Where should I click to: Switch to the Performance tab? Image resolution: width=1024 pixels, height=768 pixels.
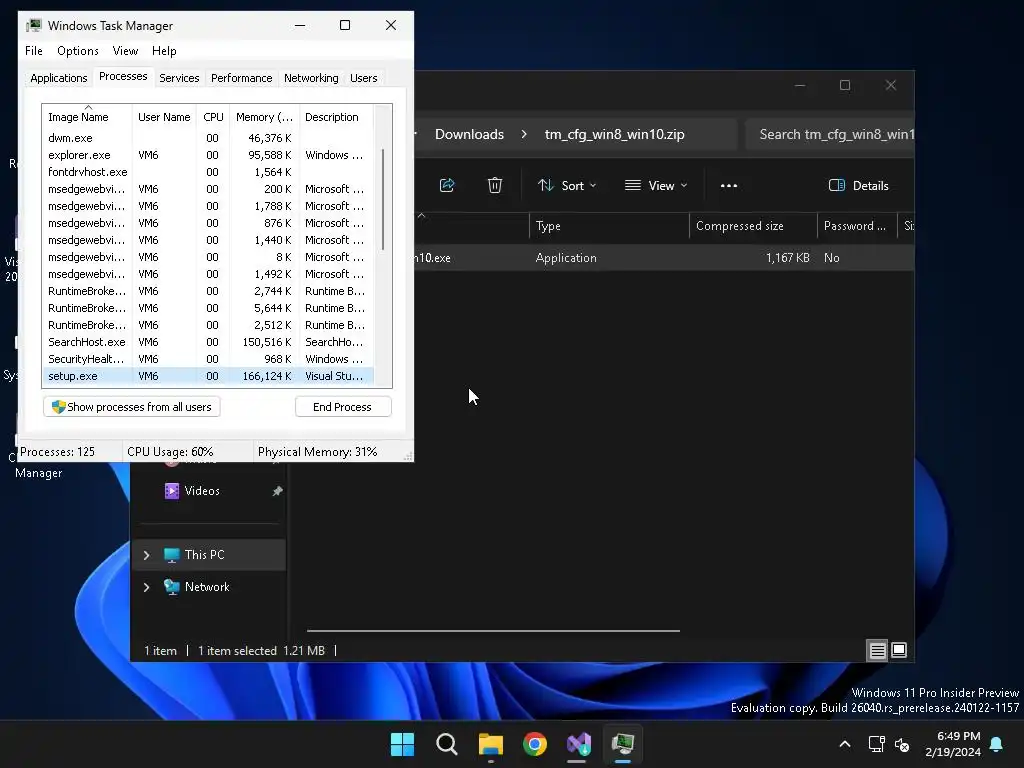point(242,78)
